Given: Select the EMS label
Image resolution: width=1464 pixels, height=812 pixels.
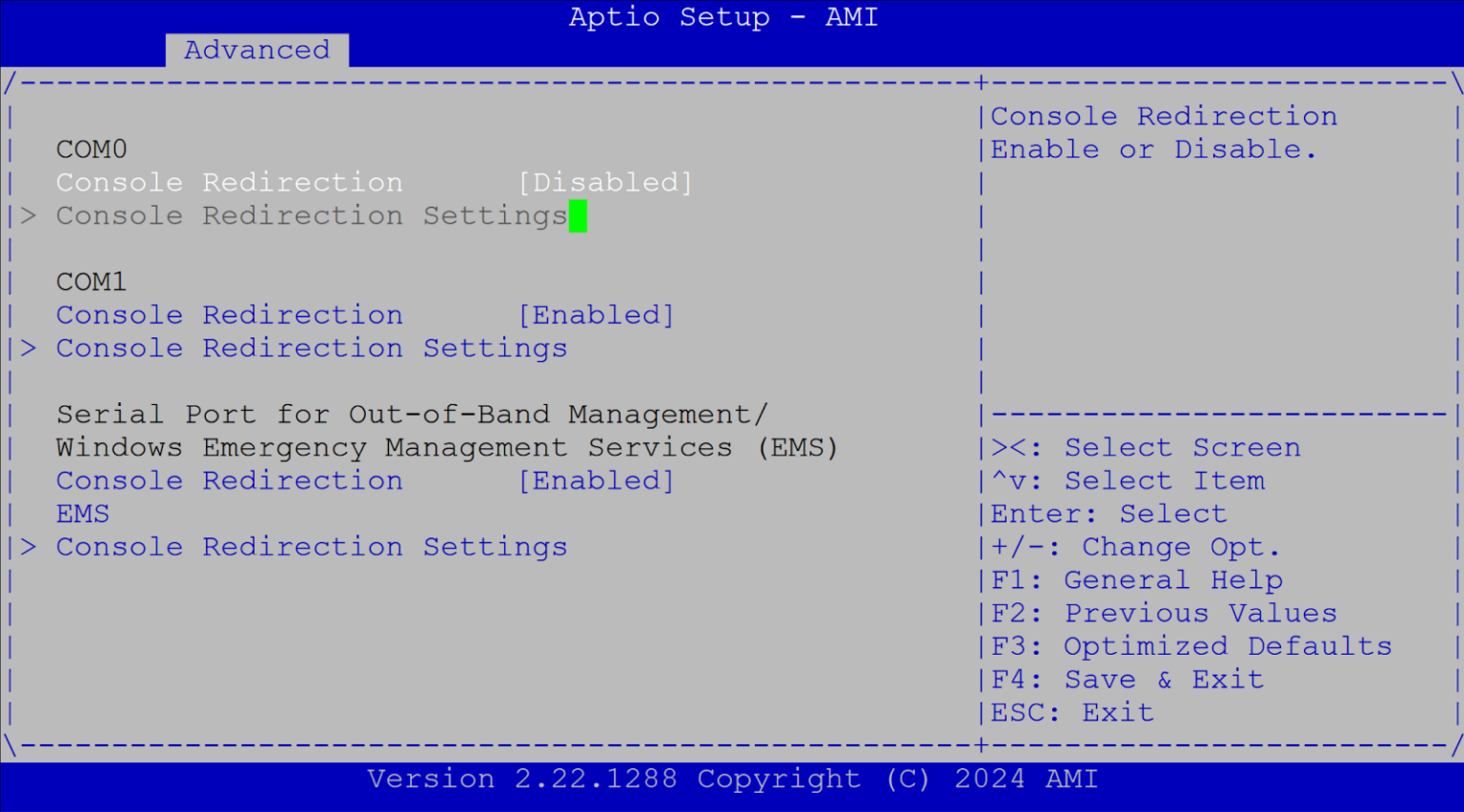Looking at the screenshot, I should (x=83, y=514).
